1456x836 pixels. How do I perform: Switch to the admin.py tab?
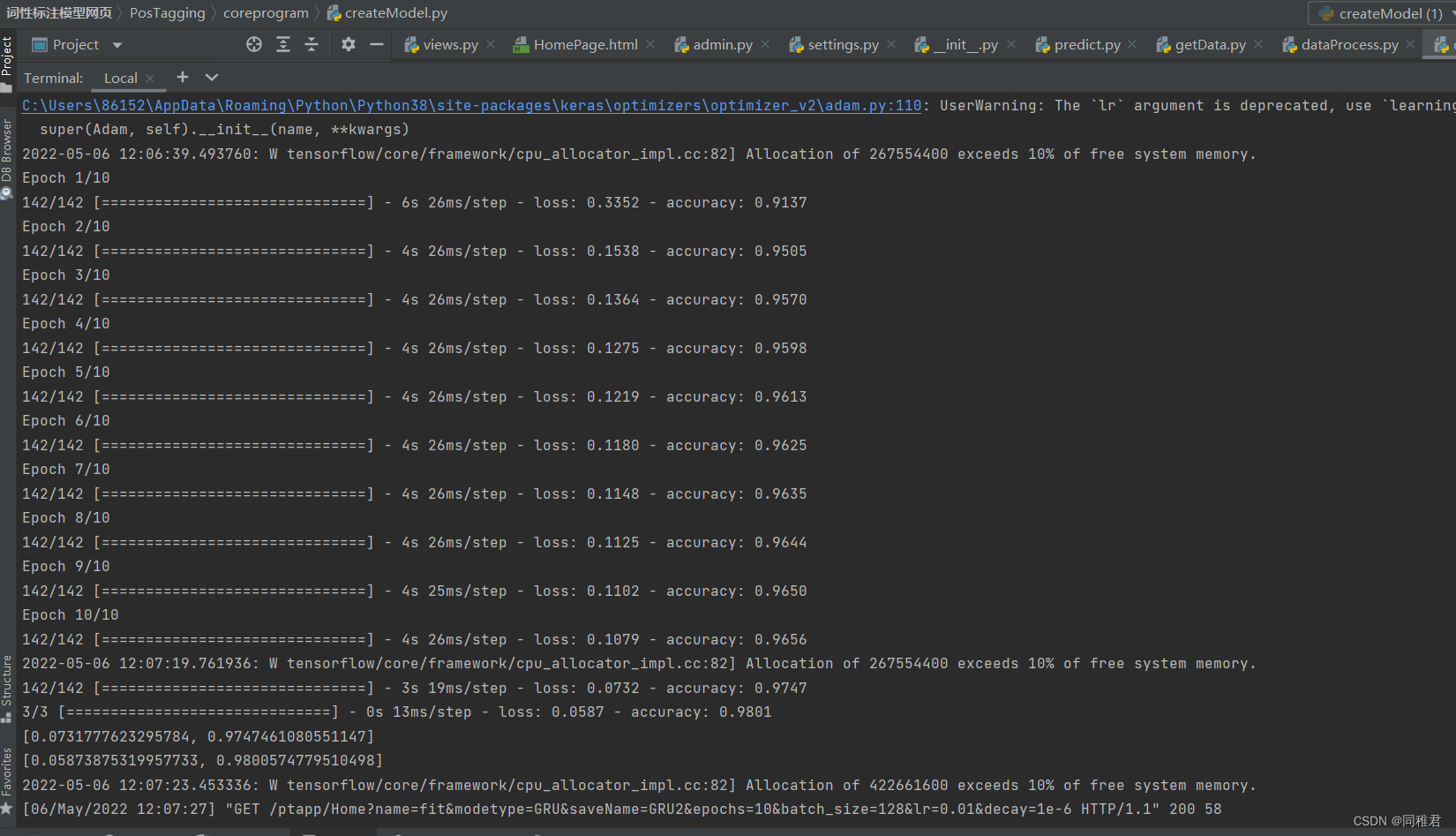tap(713, 44)
